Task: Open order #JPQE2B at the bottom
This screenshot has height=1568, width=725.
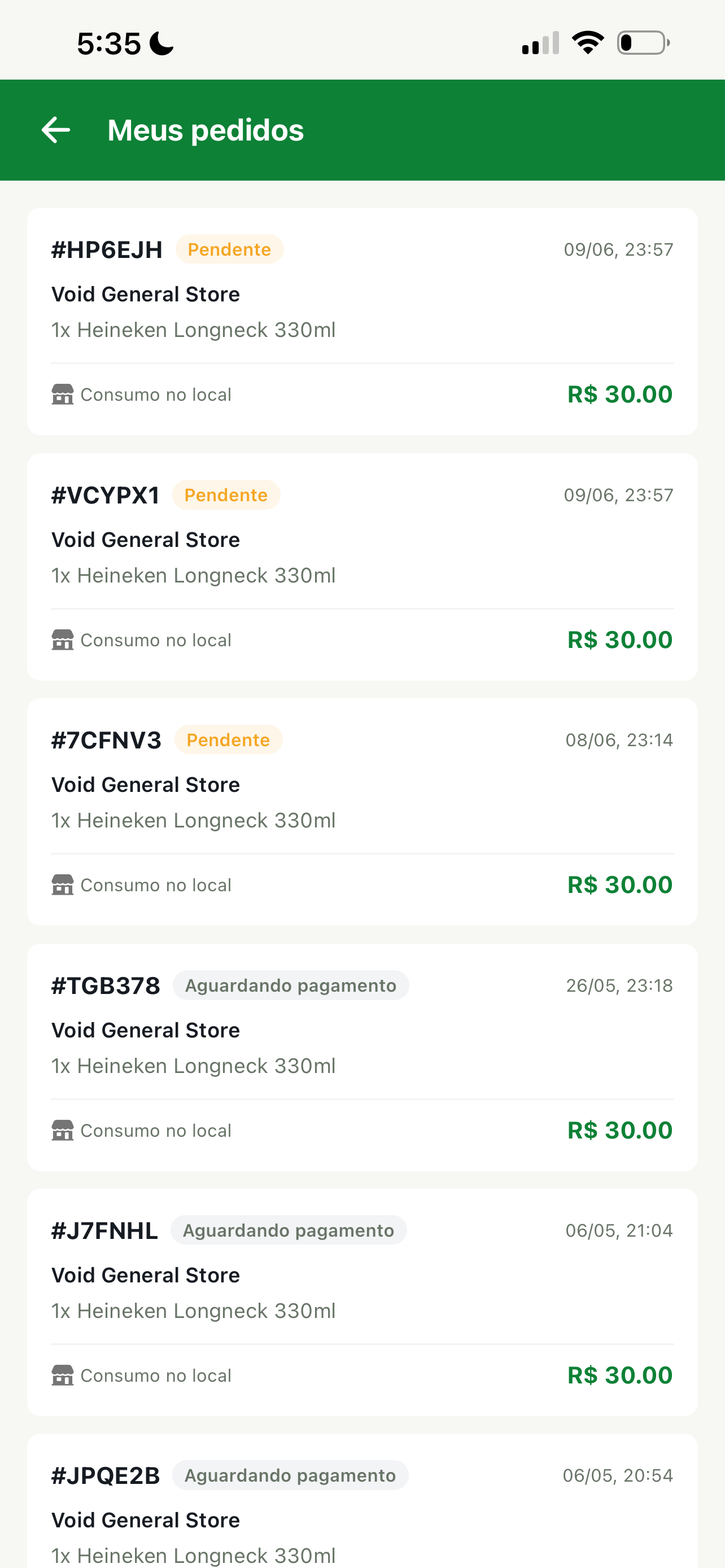Action: [x=362, y=1501]
